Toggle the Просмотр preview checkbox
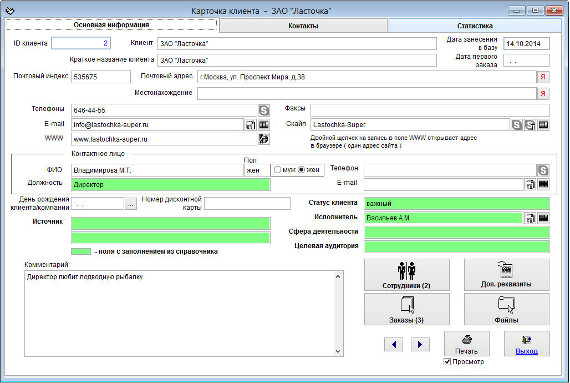 click(x=447, y=362)
